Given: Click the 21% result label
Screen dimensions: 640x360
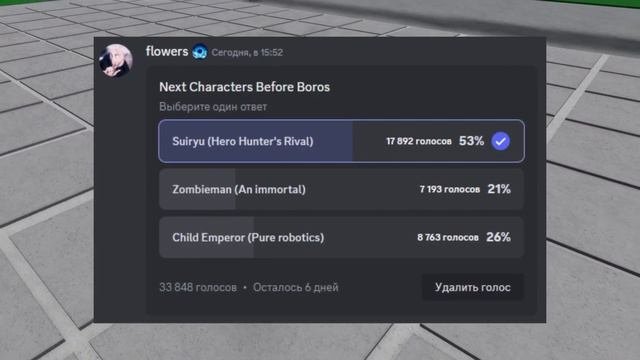Looking at the screenshot, I should (499, 189).
